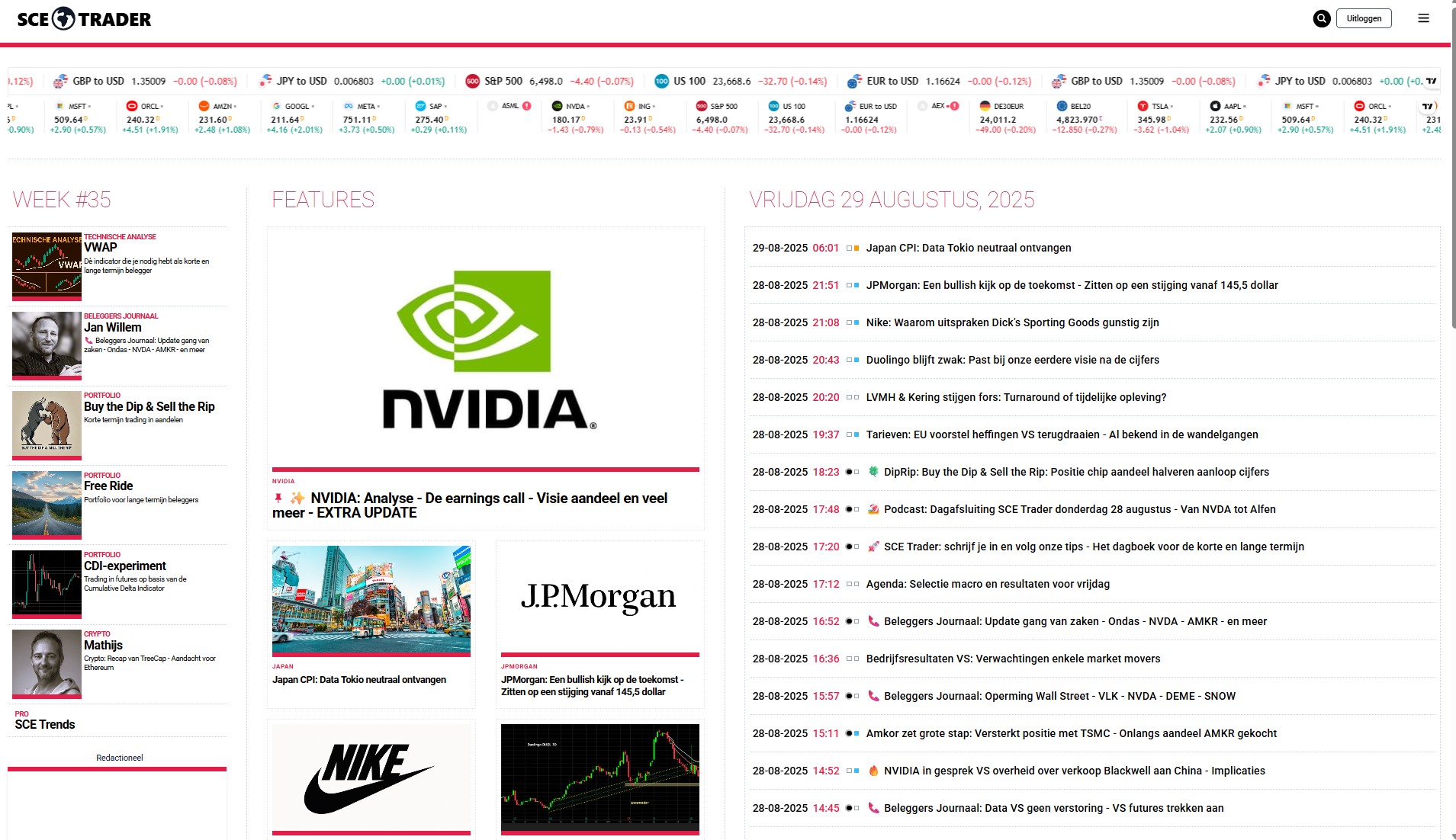The width and height of the screenshot is (1456, 840).
Task: Click the CDI-experiment candlestick thumbnail
Action: pos(47,583)
